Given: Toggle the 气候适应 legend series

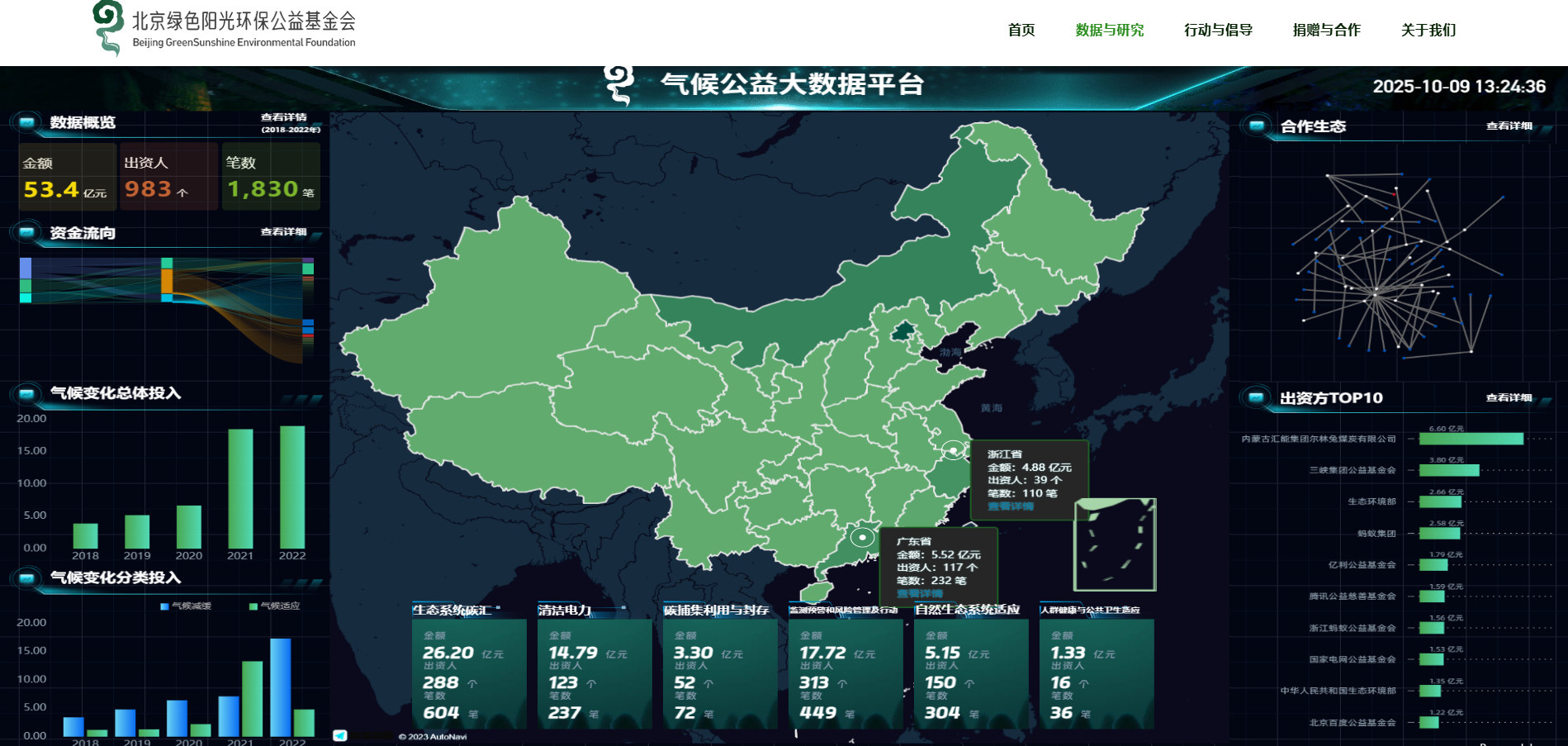Looking at the screenshot, I should tap(274, 606).
